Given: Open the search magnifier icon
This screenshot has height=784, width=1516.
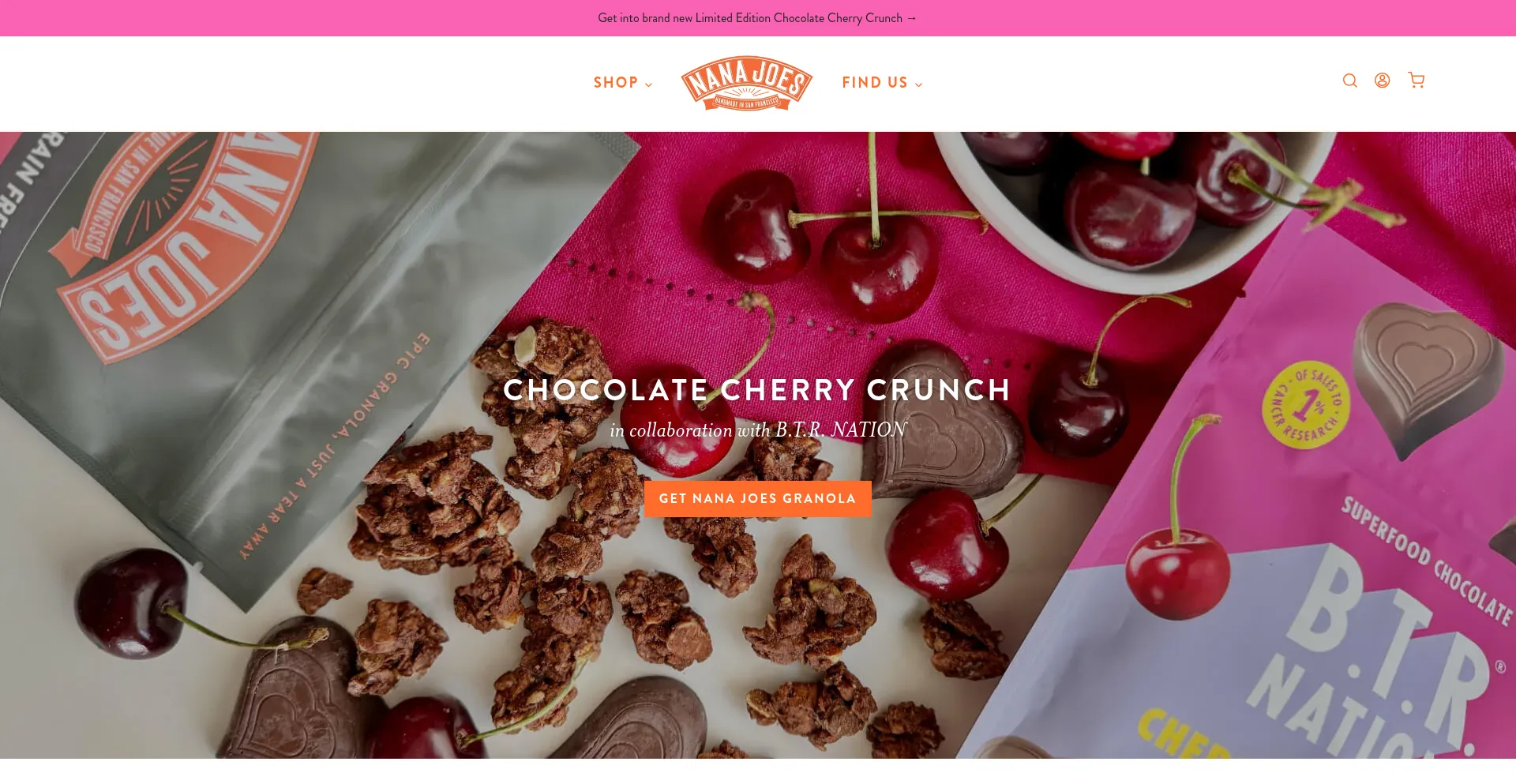Looking at the screenshot, I should 1349,81.
